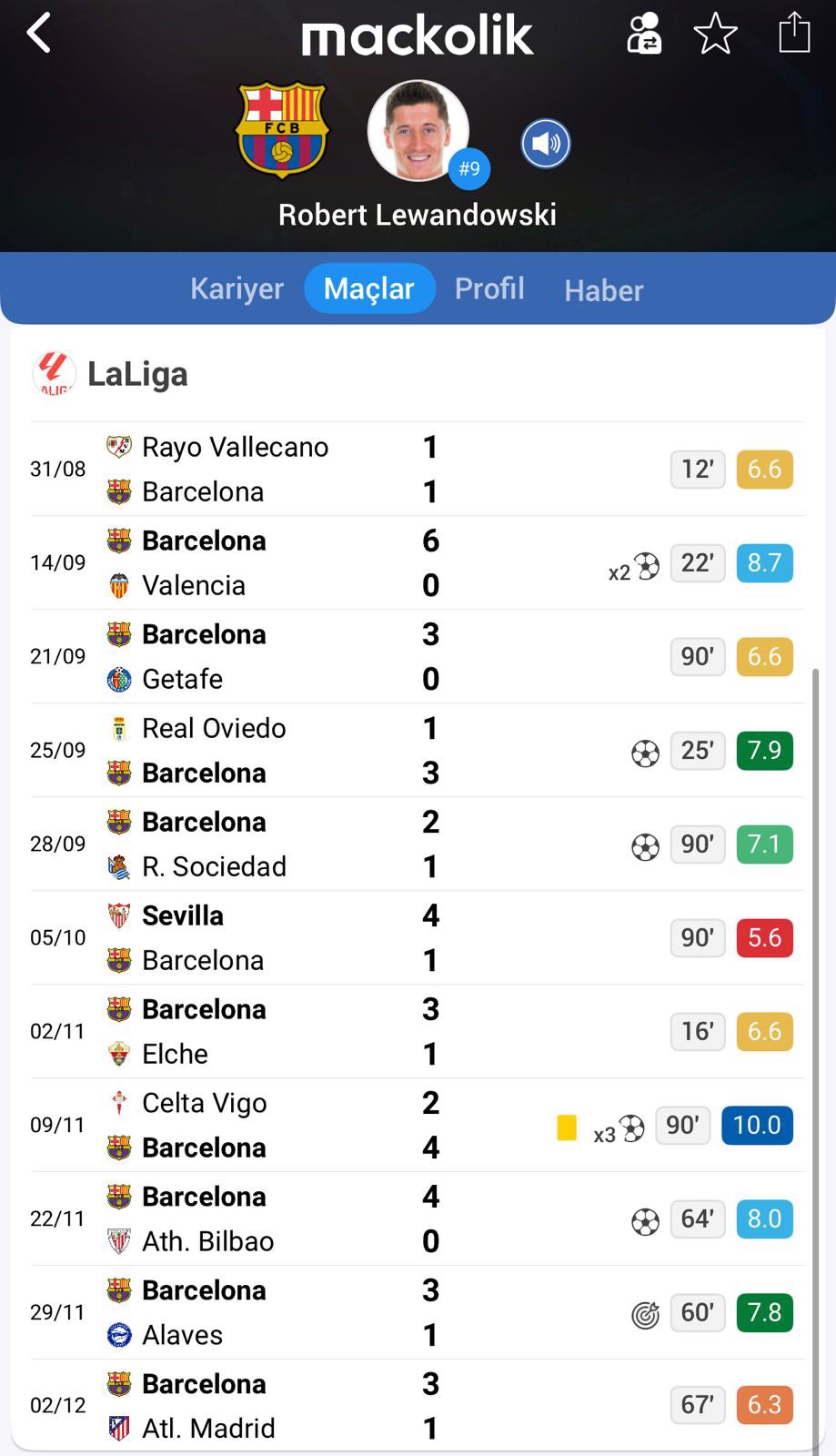The image size is (836, 1456).
Task: Tap the yellow card icon
Action: (x=567, y=1127)
